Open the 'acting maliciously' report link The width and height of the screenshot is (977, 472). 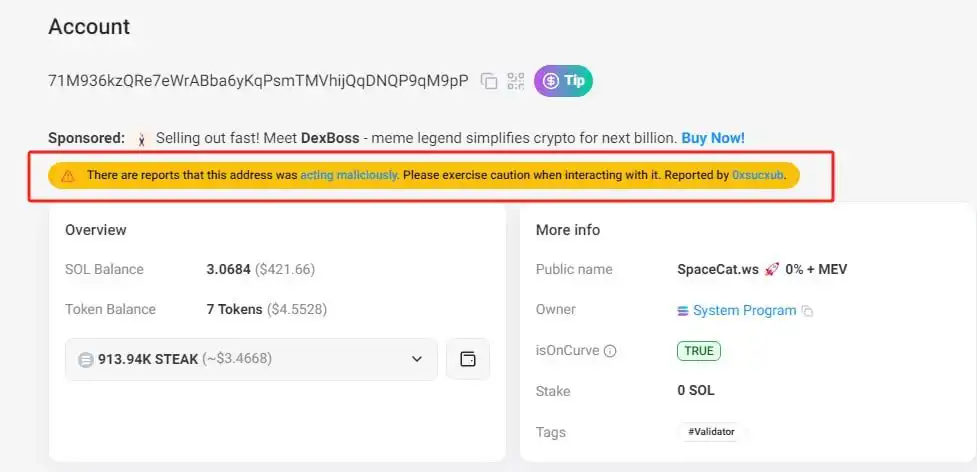pyautogui.click(x=349, y=175)
